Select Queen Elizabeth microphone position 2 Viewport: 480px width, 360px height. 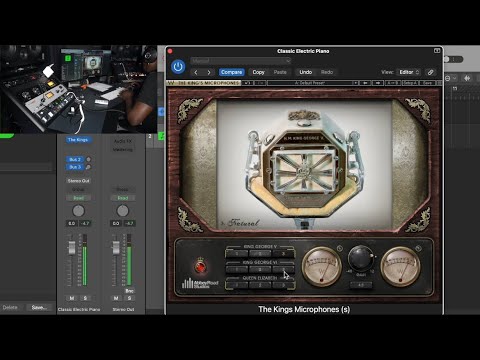(260, 285)
